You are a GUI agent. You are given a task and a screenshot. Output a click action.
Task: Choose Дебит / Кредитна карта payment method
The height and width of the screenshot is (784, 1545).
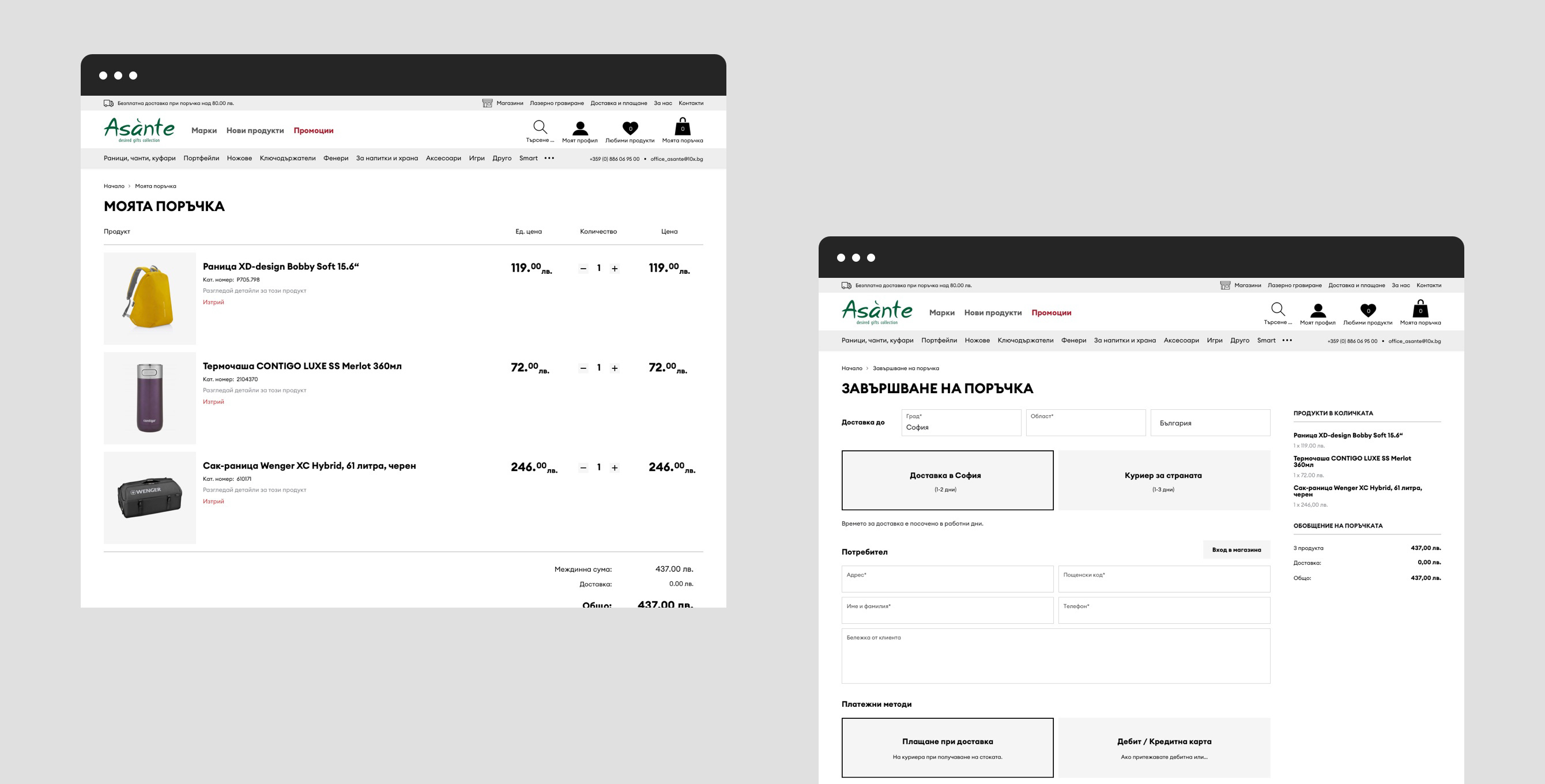(x=1163, y=748)
